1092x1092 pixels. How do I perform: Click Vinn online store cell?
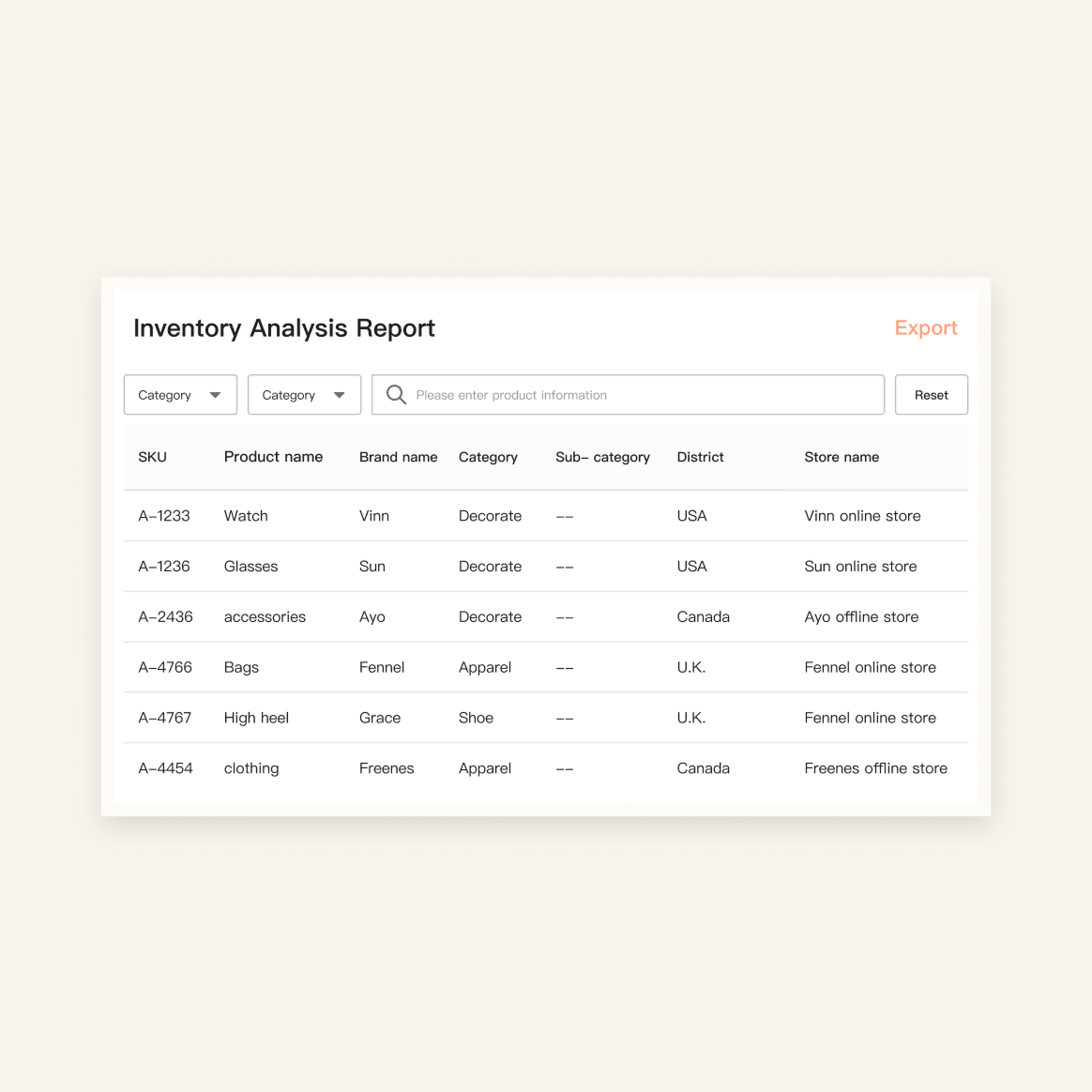pos(862,516)
